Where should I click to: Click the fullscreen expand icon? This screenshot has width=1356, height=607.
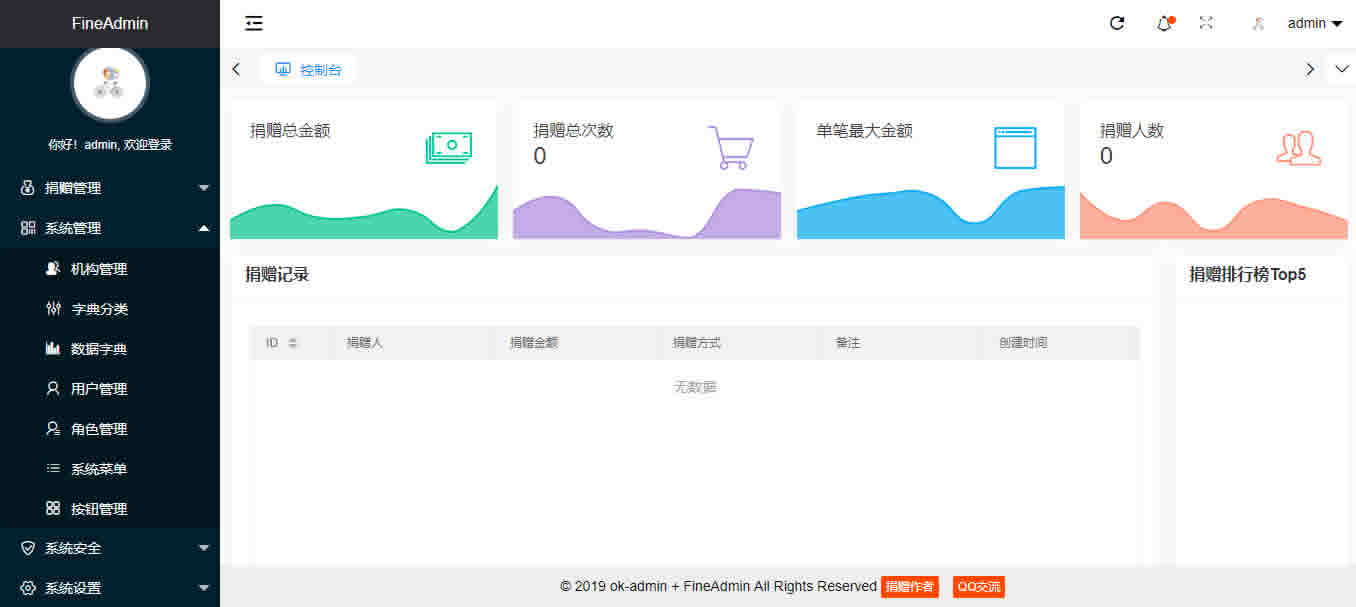(1207, 23)
